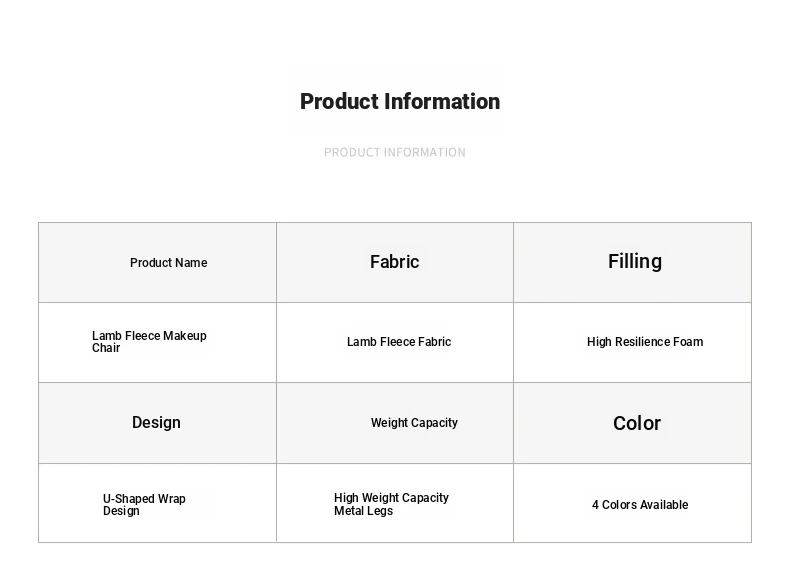
Task: Click the word Makeup in the first column
Action: pos(185,336)
